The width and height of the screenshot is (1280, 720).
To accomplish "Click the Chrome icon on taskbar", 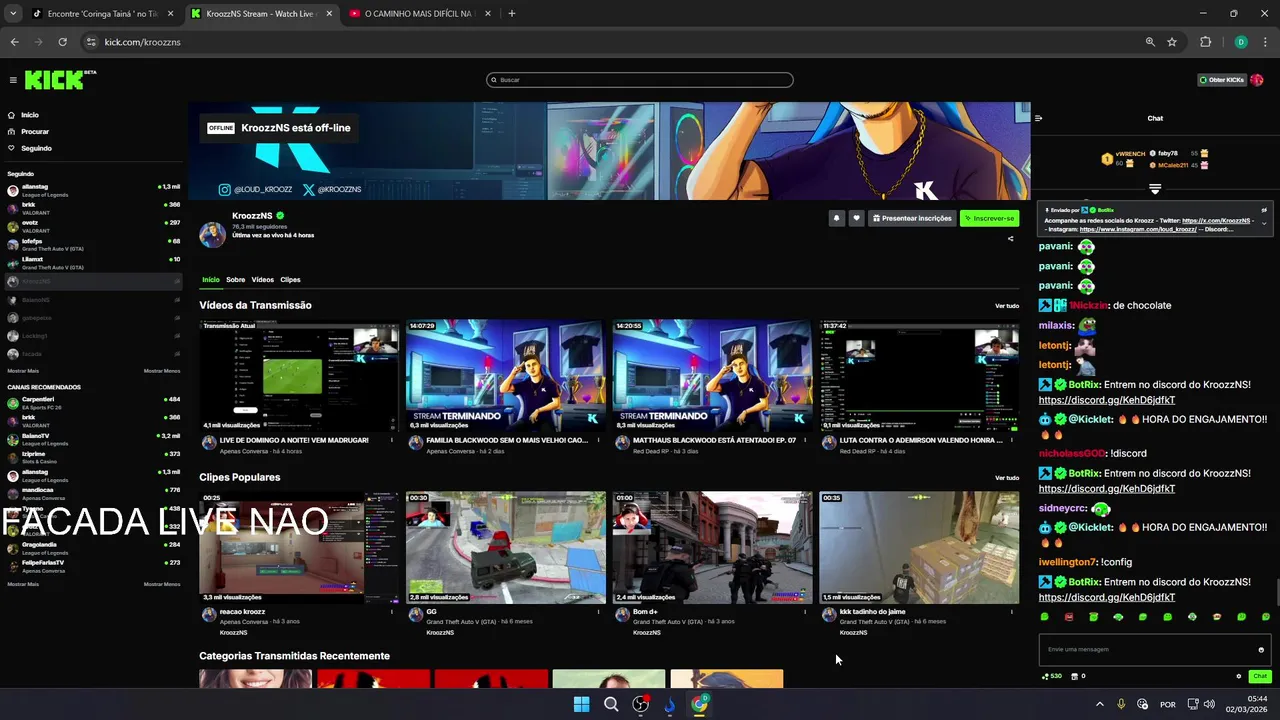I will (699, 704).
